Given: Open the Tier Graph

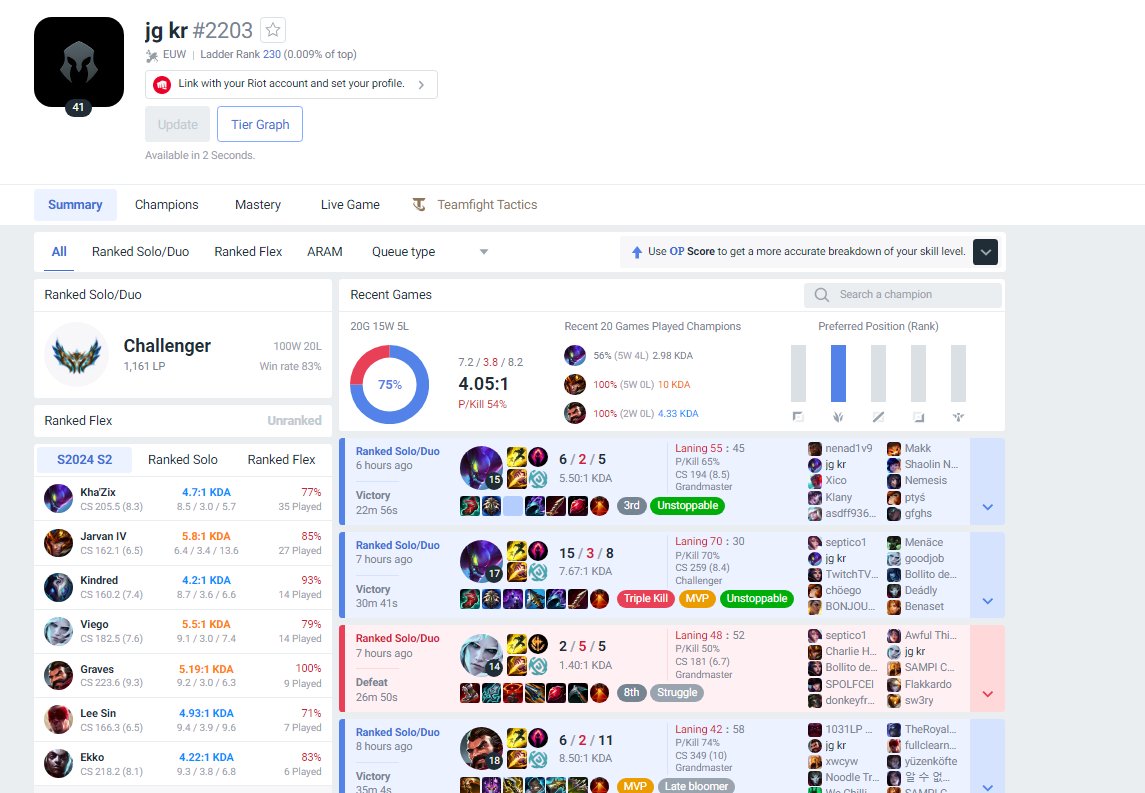Looking at the screenshot, I should coord(260,124).
